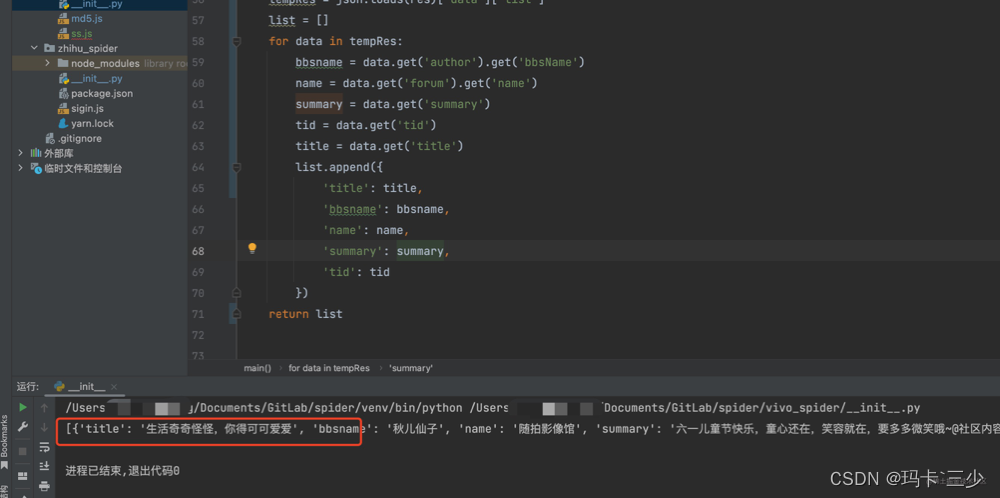Click line number 61 in gutter
Screen dimensions: 1000x498
point(197,104)
